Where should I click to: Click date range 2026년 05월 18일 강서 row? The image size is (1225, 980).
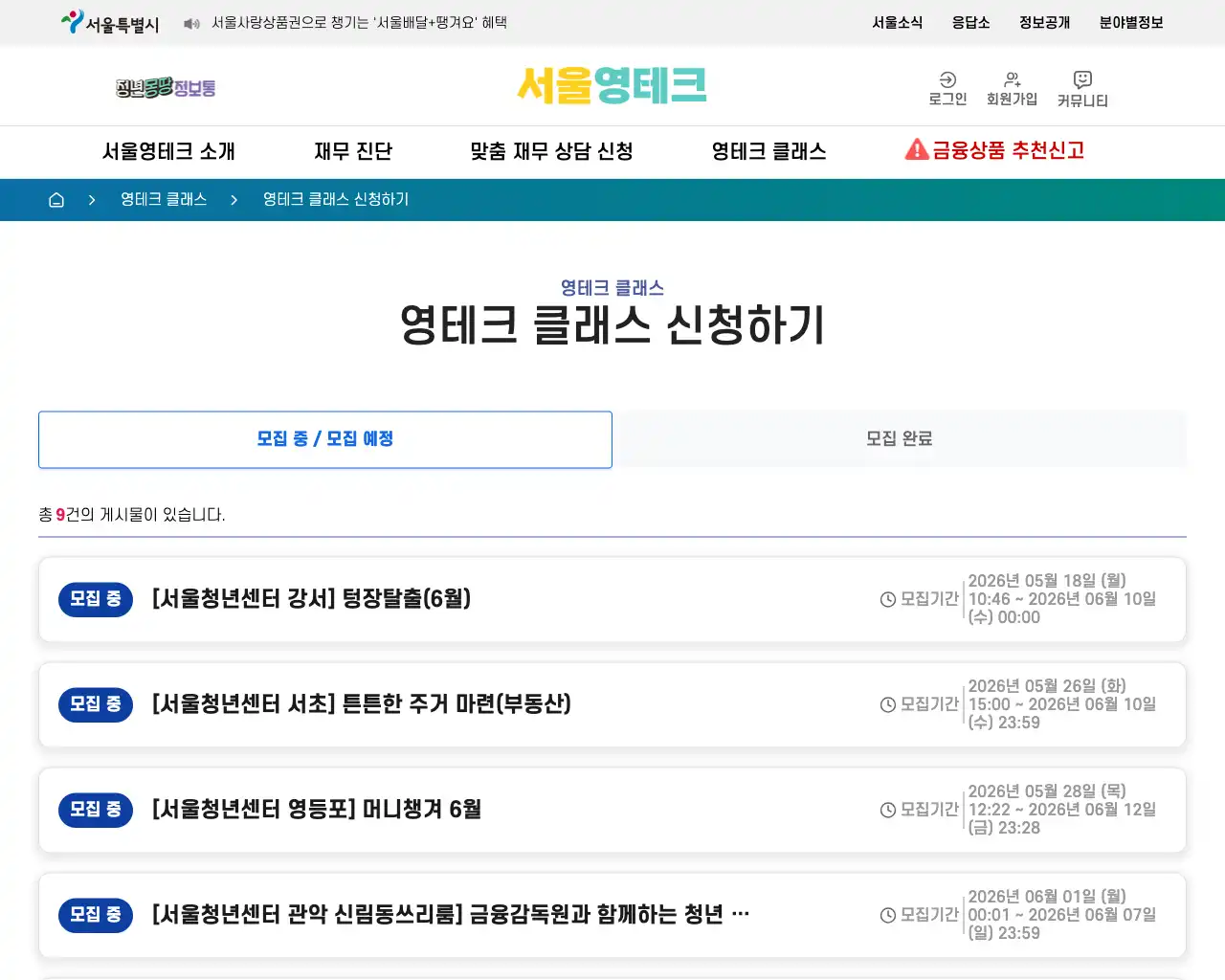[1062, 599]
